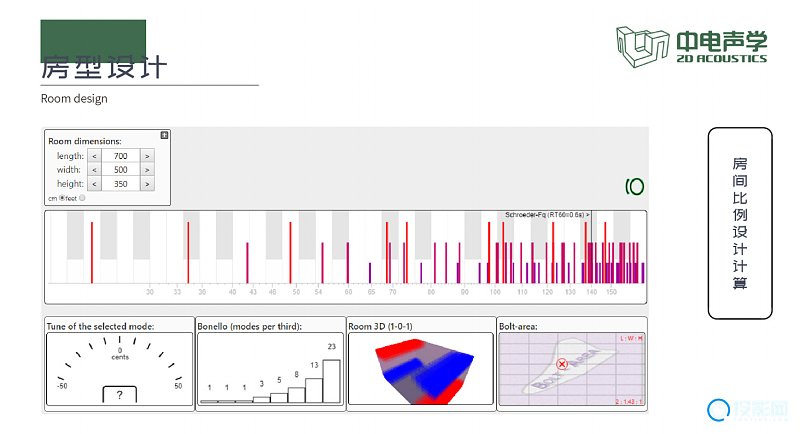This screenshot has height=434, width=800.
Task: Increase room height with right arrow
Action: click(147, 184)
